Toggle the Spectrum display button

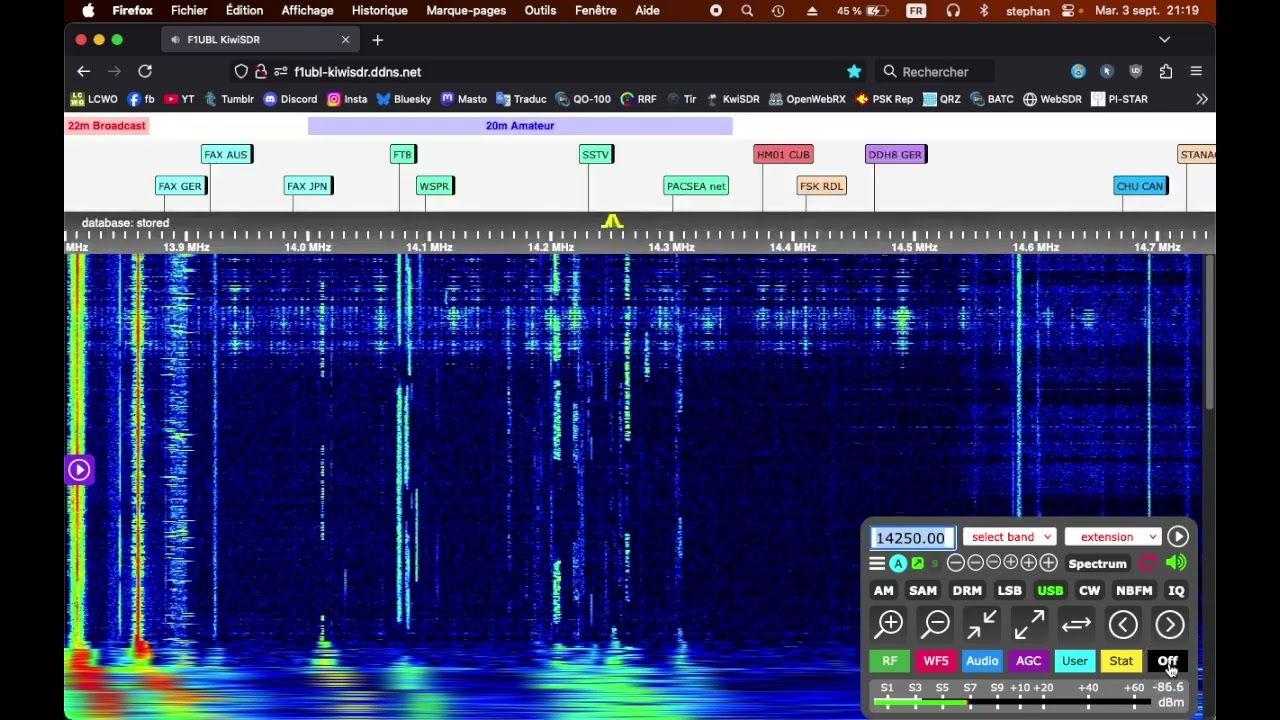point(1097,564)
